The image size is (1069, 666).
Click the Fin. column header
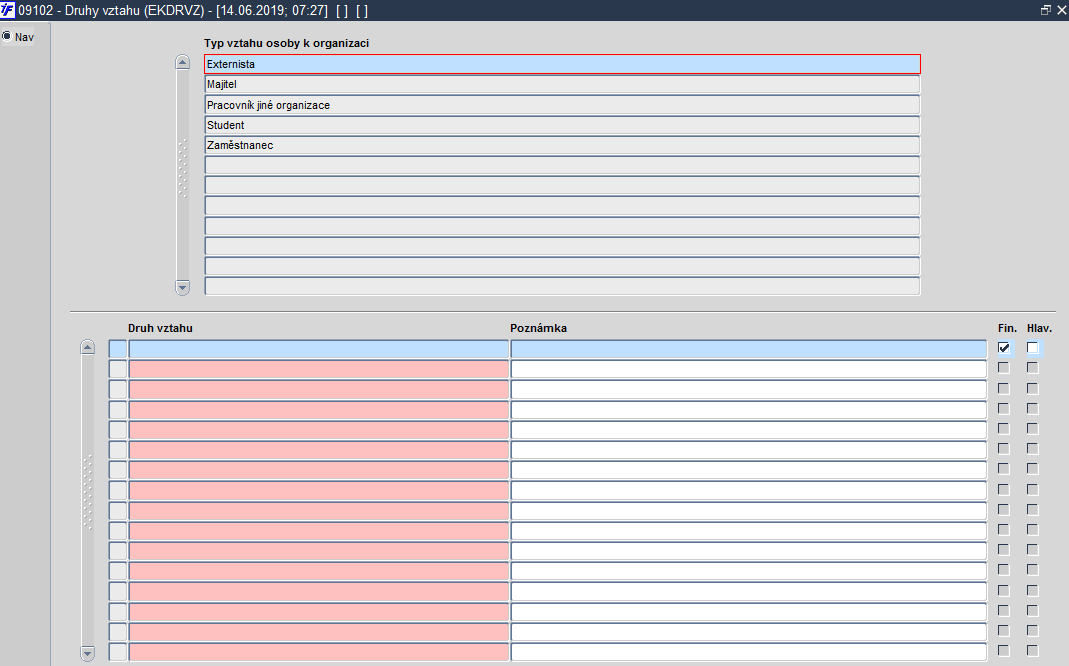1007,328
